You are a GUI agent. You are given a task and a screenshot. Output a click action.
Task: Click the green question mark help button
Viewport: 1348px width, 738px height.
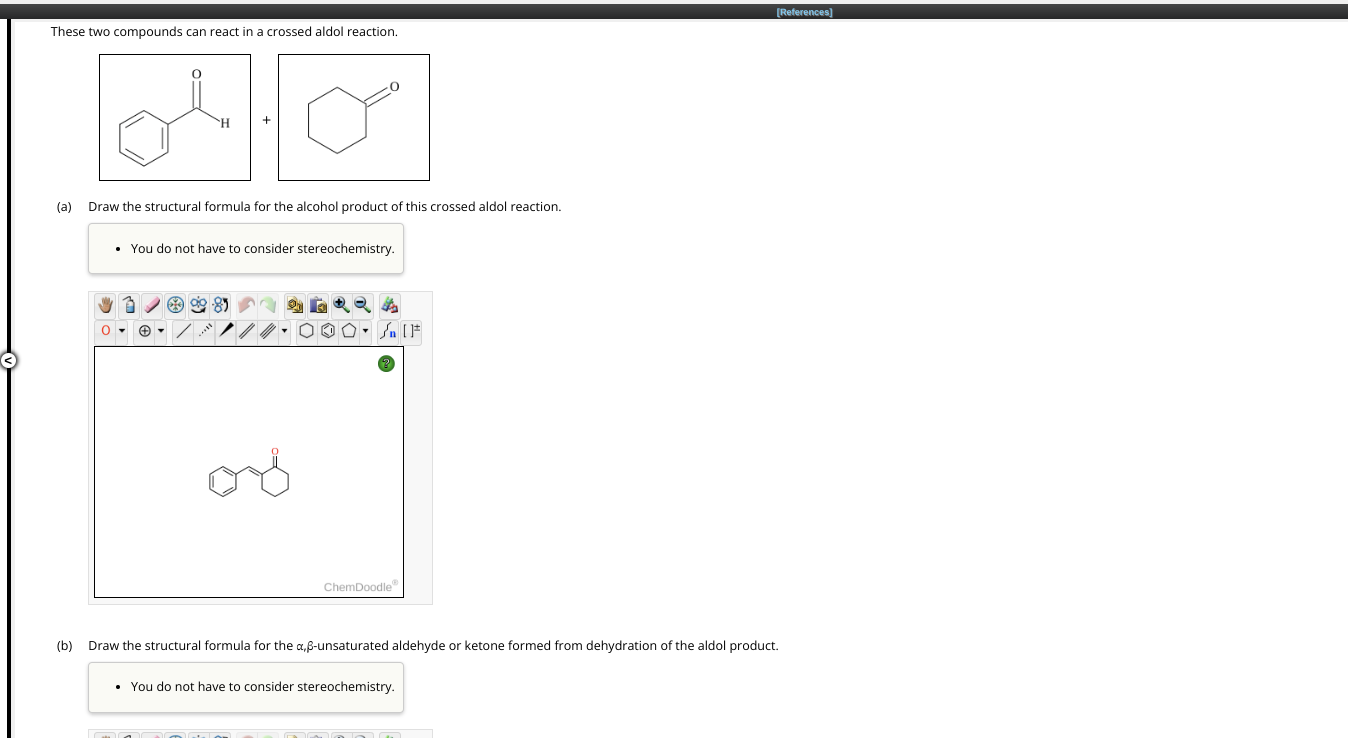click(x=386, y=363)
